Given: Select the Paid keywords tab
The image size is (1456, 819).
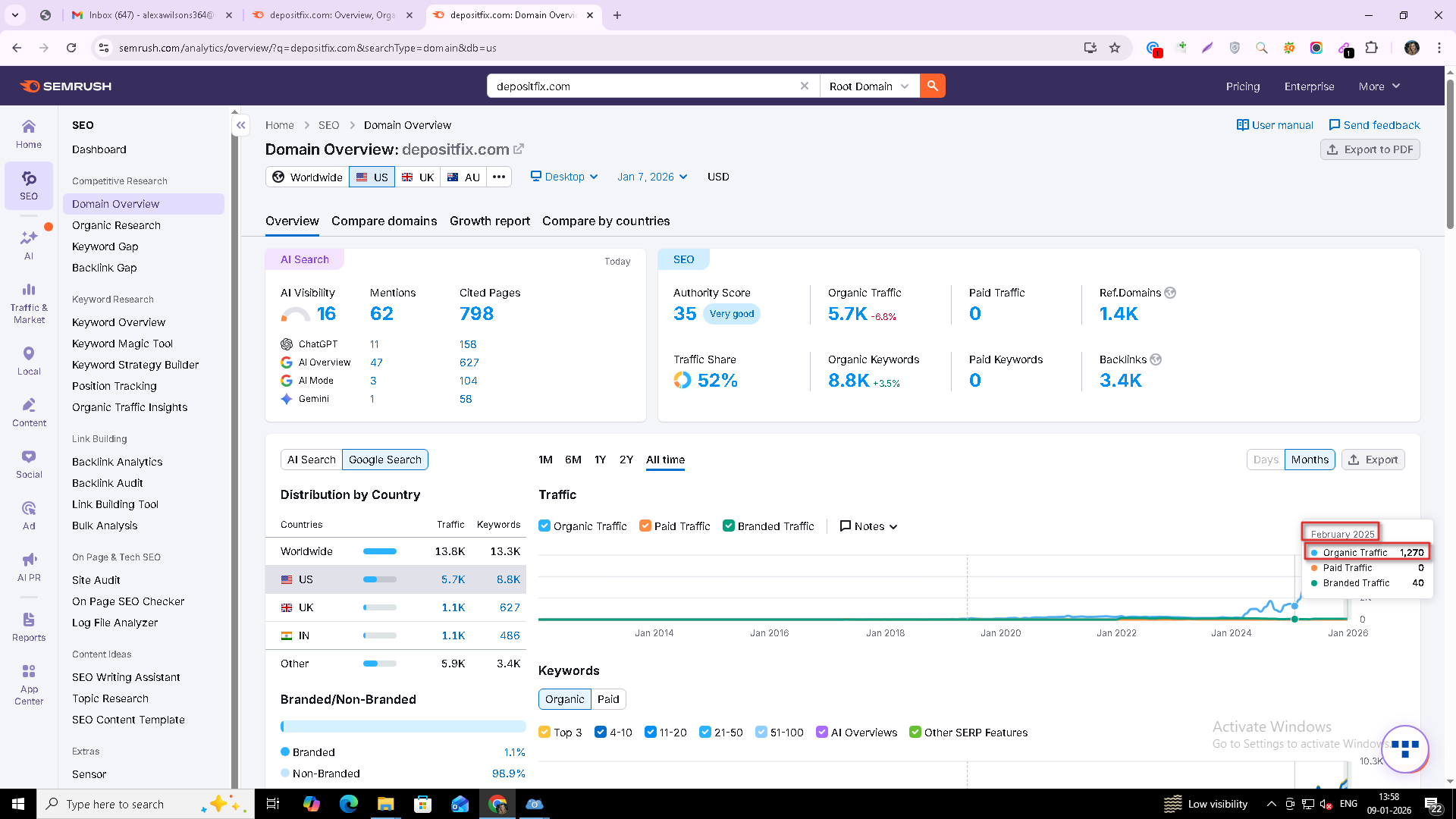Looking at the screenshot, I should (x=608, y=699).
